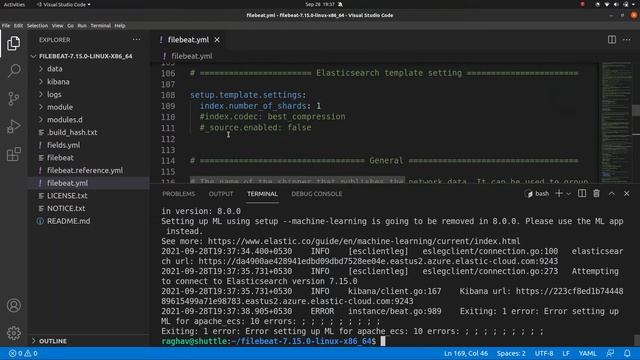Viewport: 640px width, 360px height.
Task: Open filebeat.reference.yml file
Action: [x=89, y=170]
